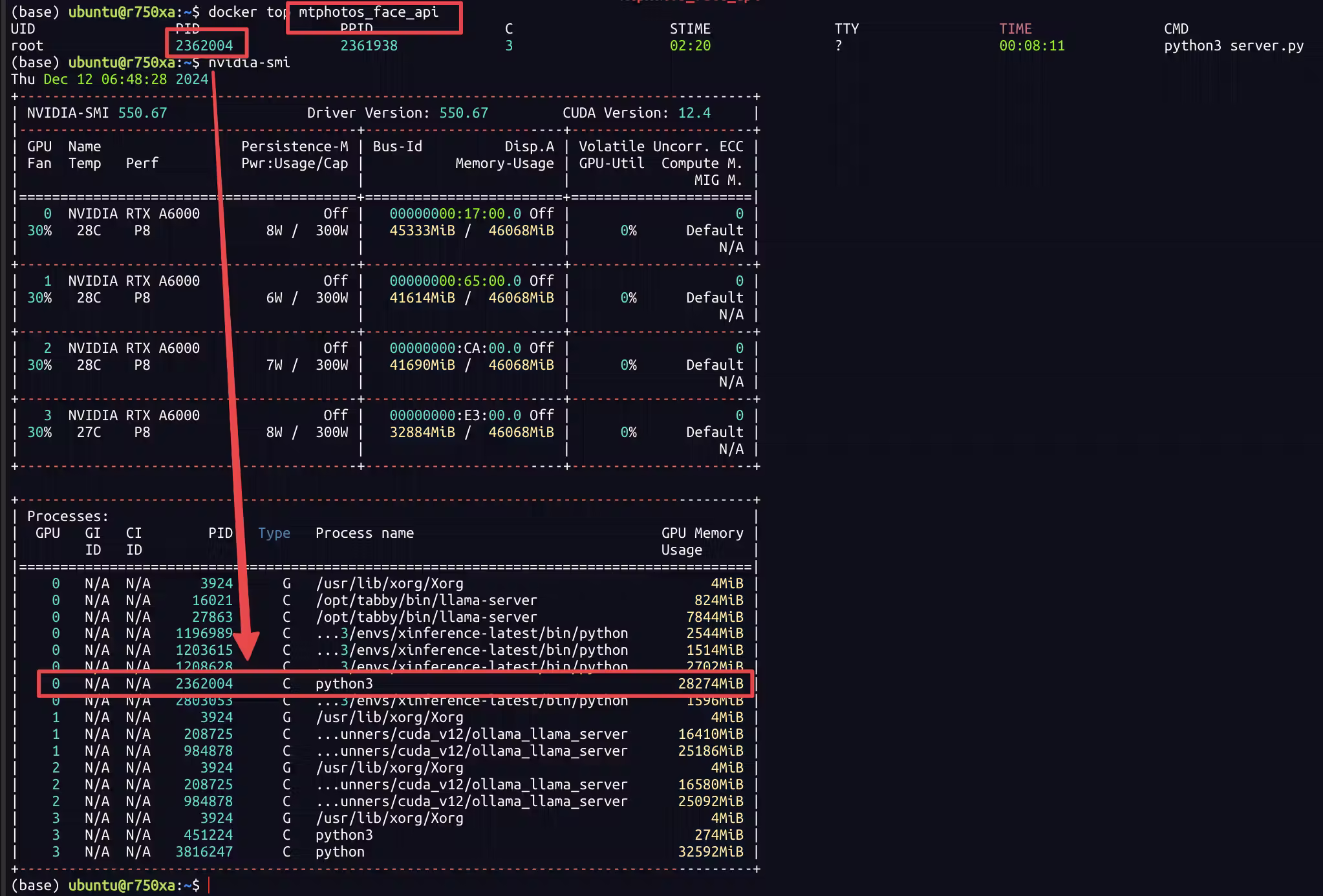Click GPU 3 memory usage 32884MiB
1323x896 pixels.
(422, 432)
